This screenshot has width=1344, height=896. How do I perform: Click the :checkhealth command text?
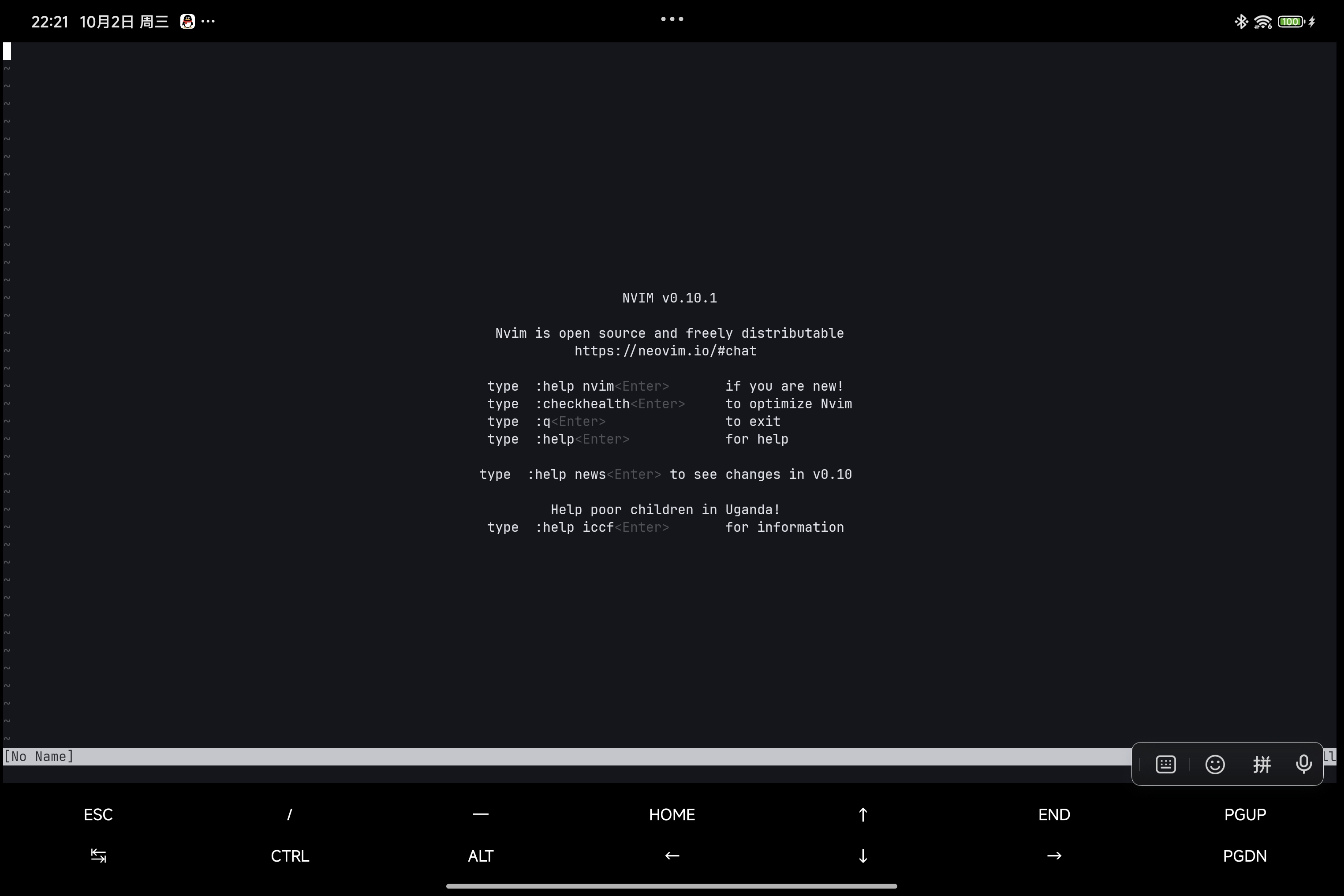pyautogui.click(x=582, y=404)
